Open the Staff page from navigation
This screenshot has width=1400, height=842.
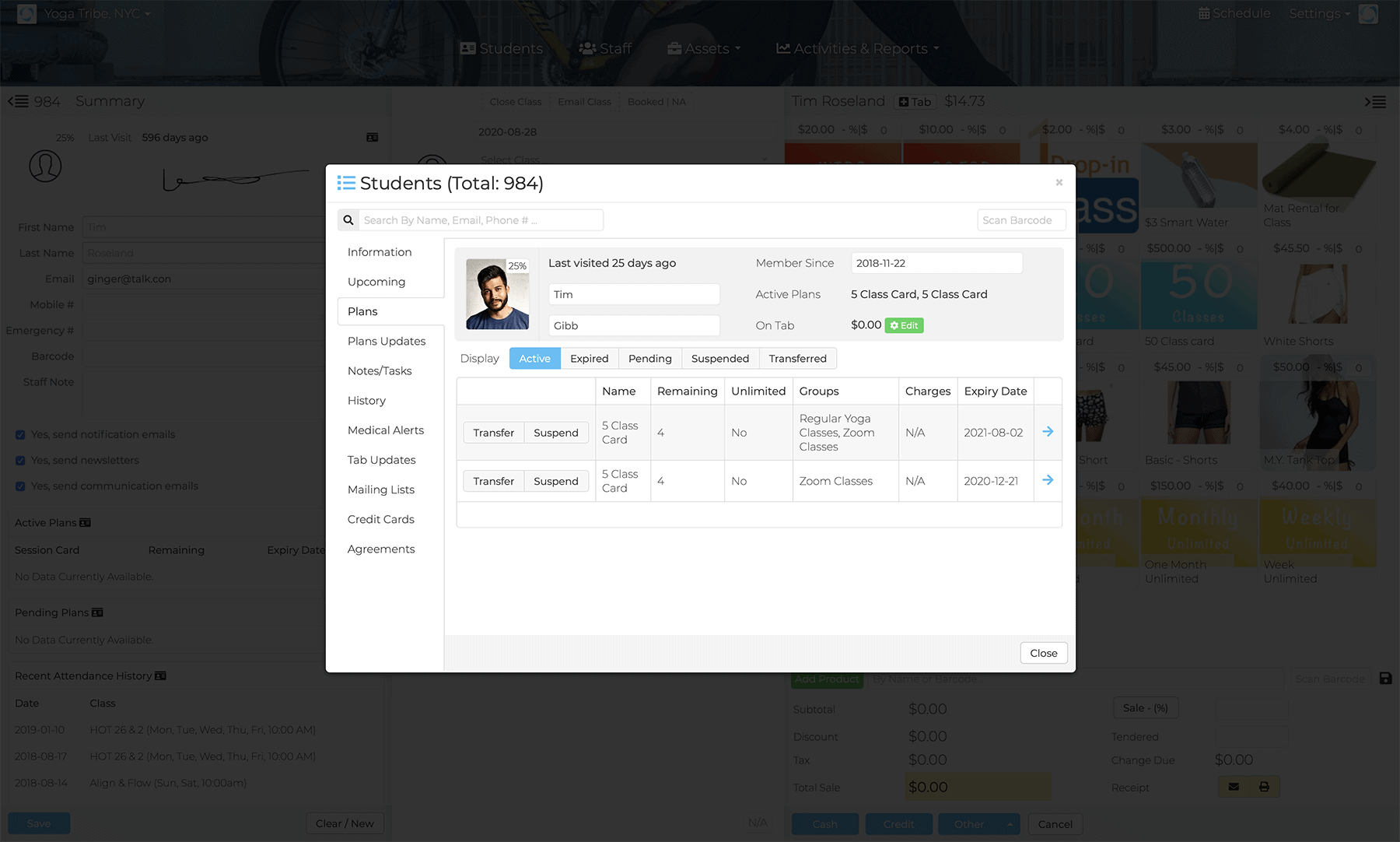605,48
